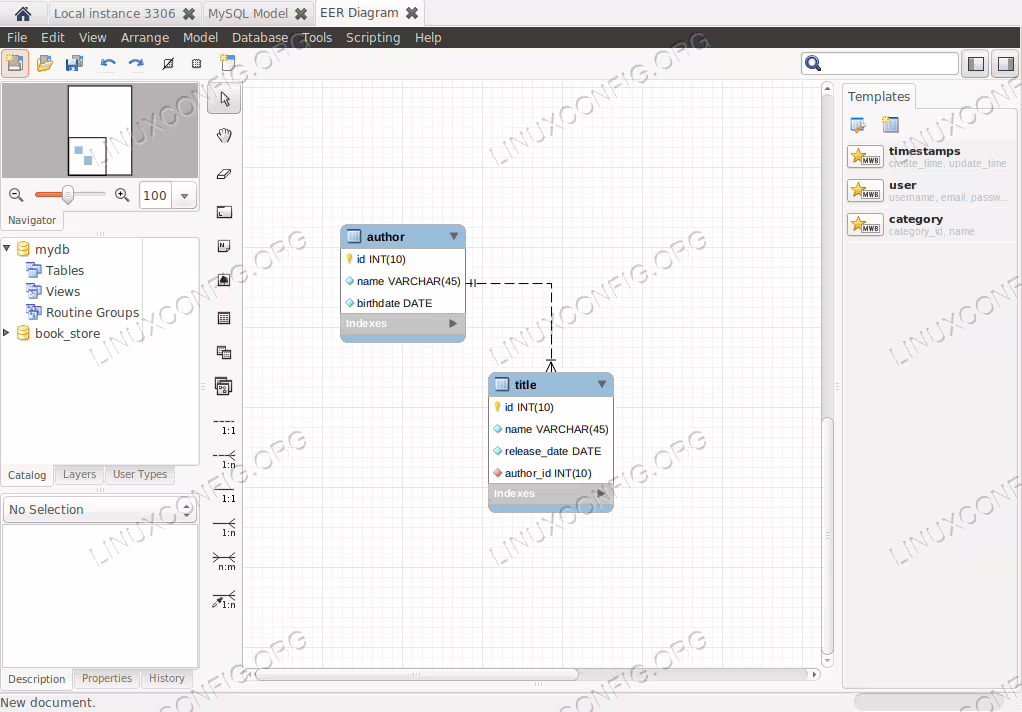Select the timestamps template

(930, 156)
